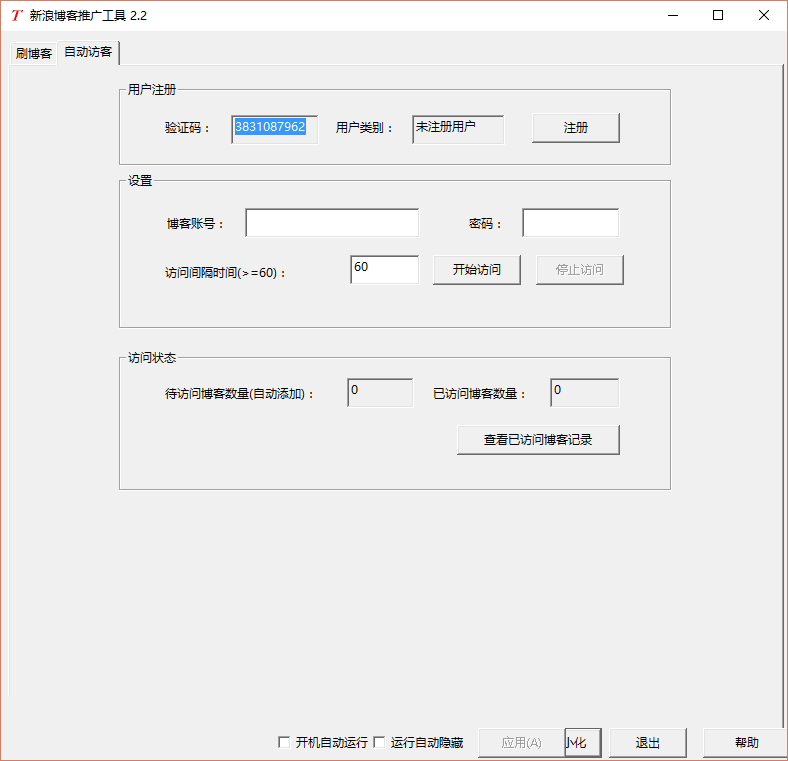Viewport: 788px width, 761px height.
Task: Click the 注册 button
Action: [575, 128]
